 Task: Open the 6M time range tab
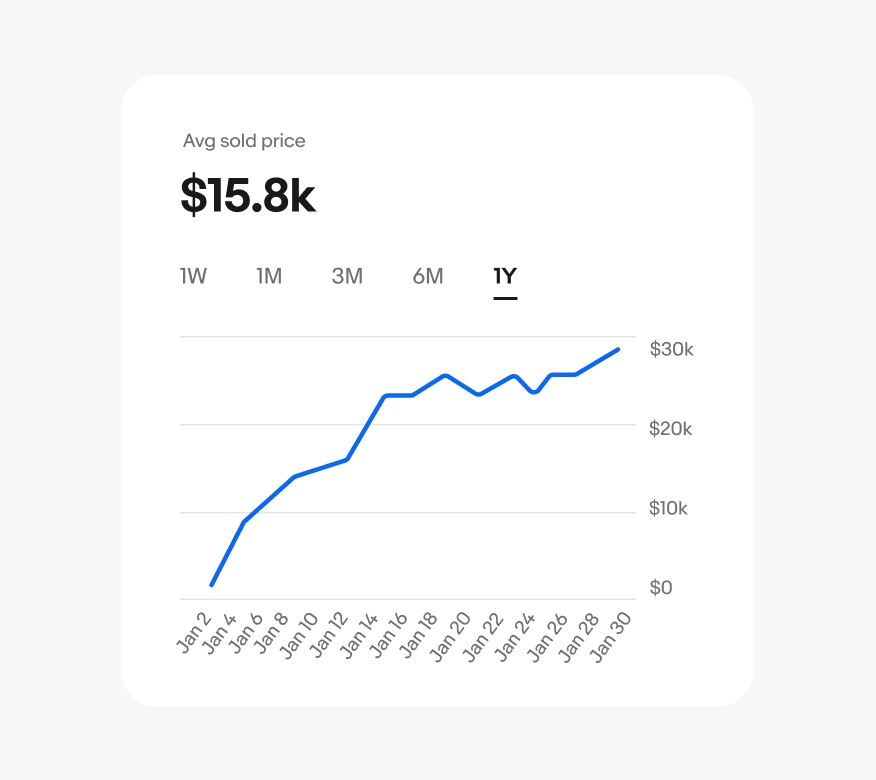(428, 276)
